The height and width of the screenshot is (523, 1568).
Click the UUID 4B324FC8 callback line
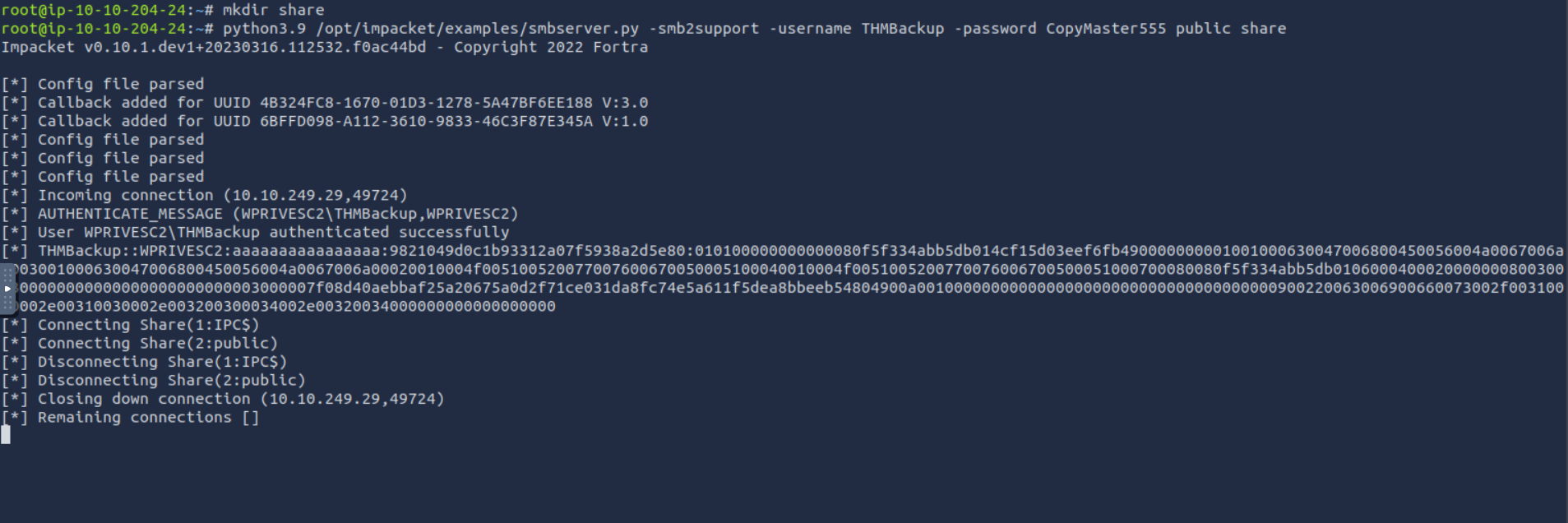(x=325, y=103)
